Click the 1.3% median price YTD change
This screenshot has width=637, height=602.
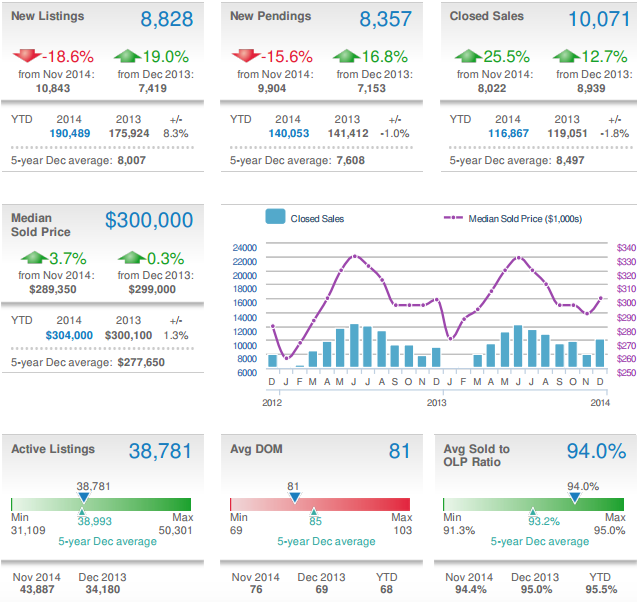[176, 335]
